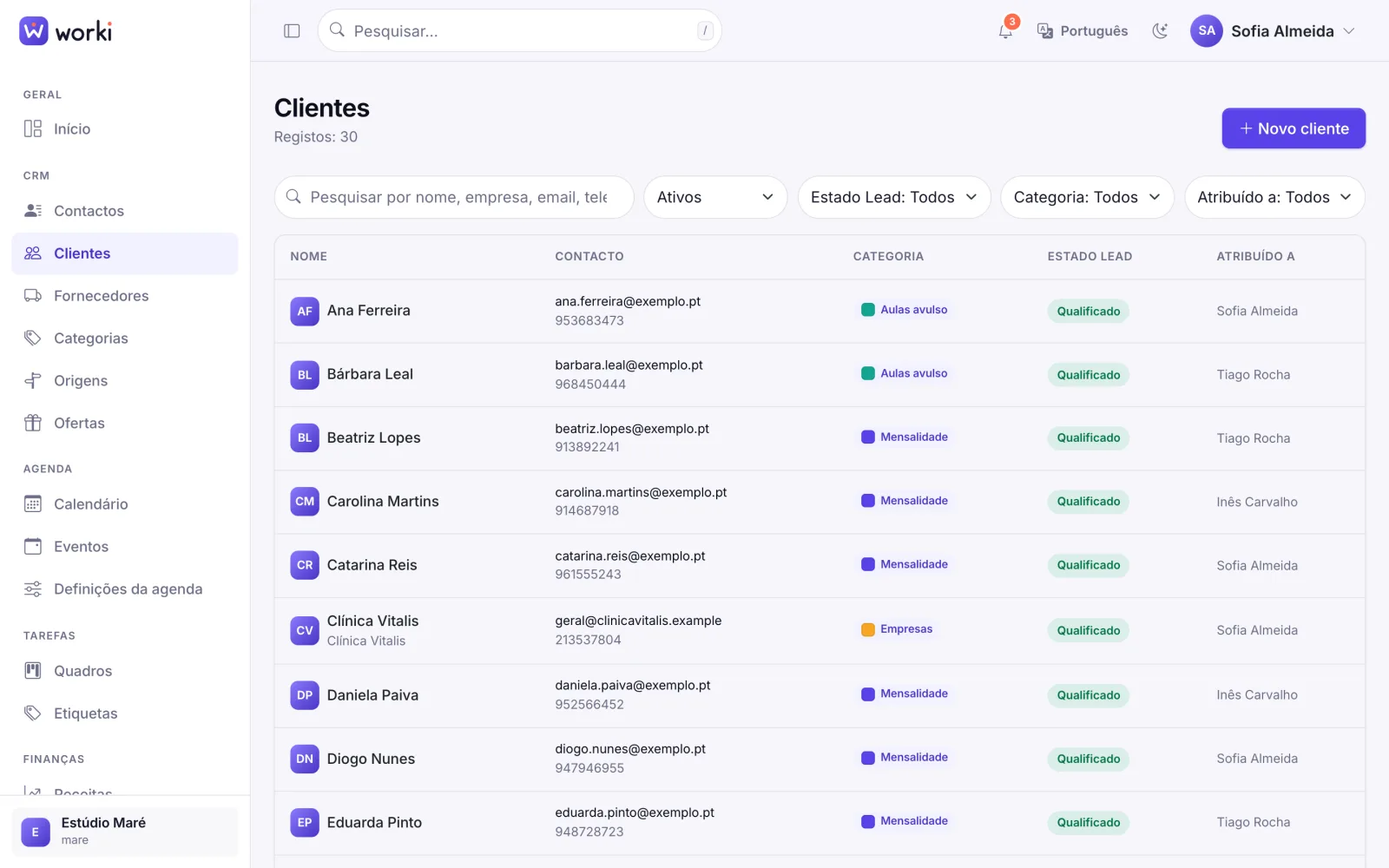Click the Categorias tag icon
Screen dimensions: 1389x868
(33, 338)
